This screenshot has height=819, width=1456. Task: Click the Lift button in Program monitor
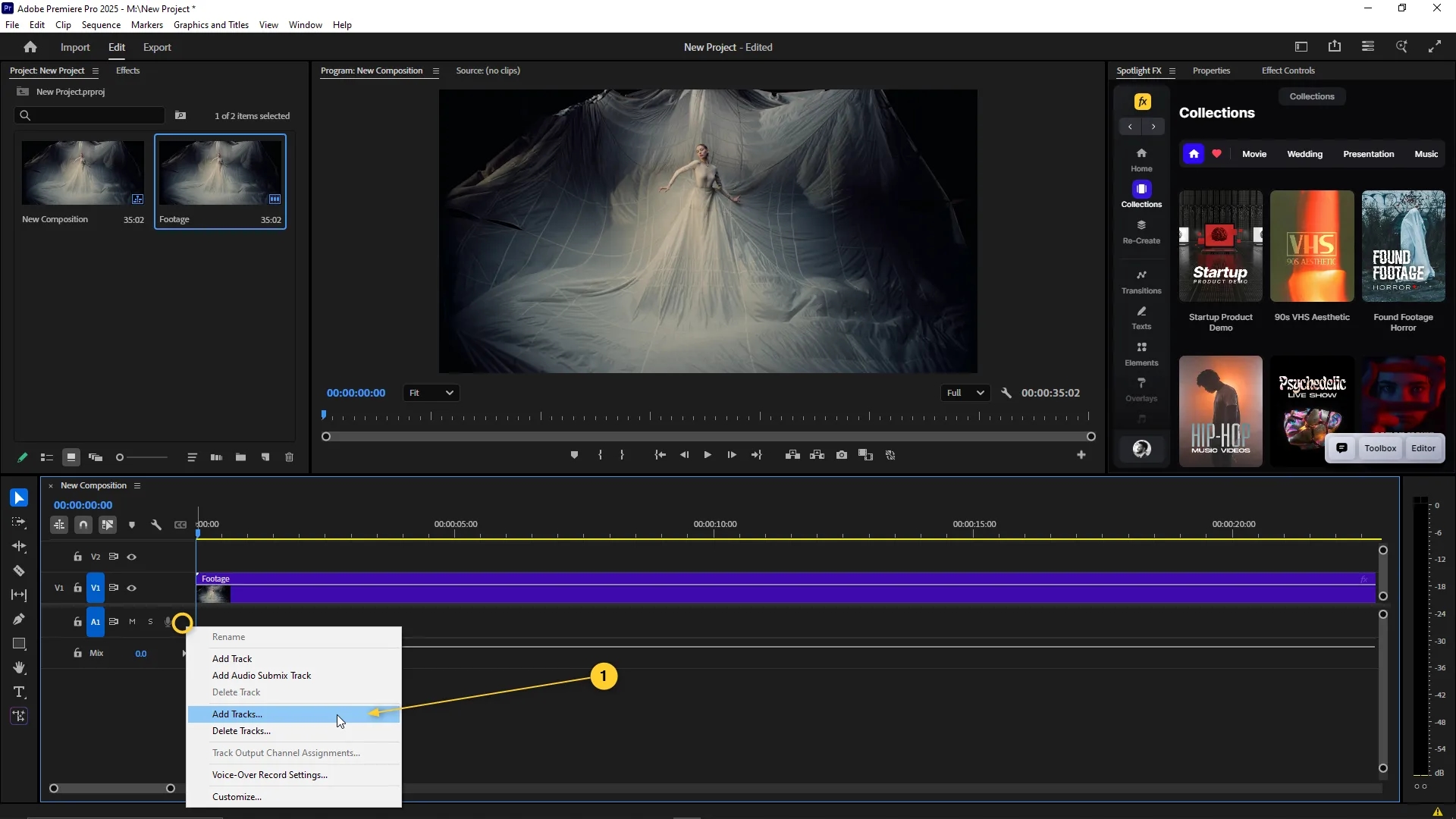[x=792, y=455]
